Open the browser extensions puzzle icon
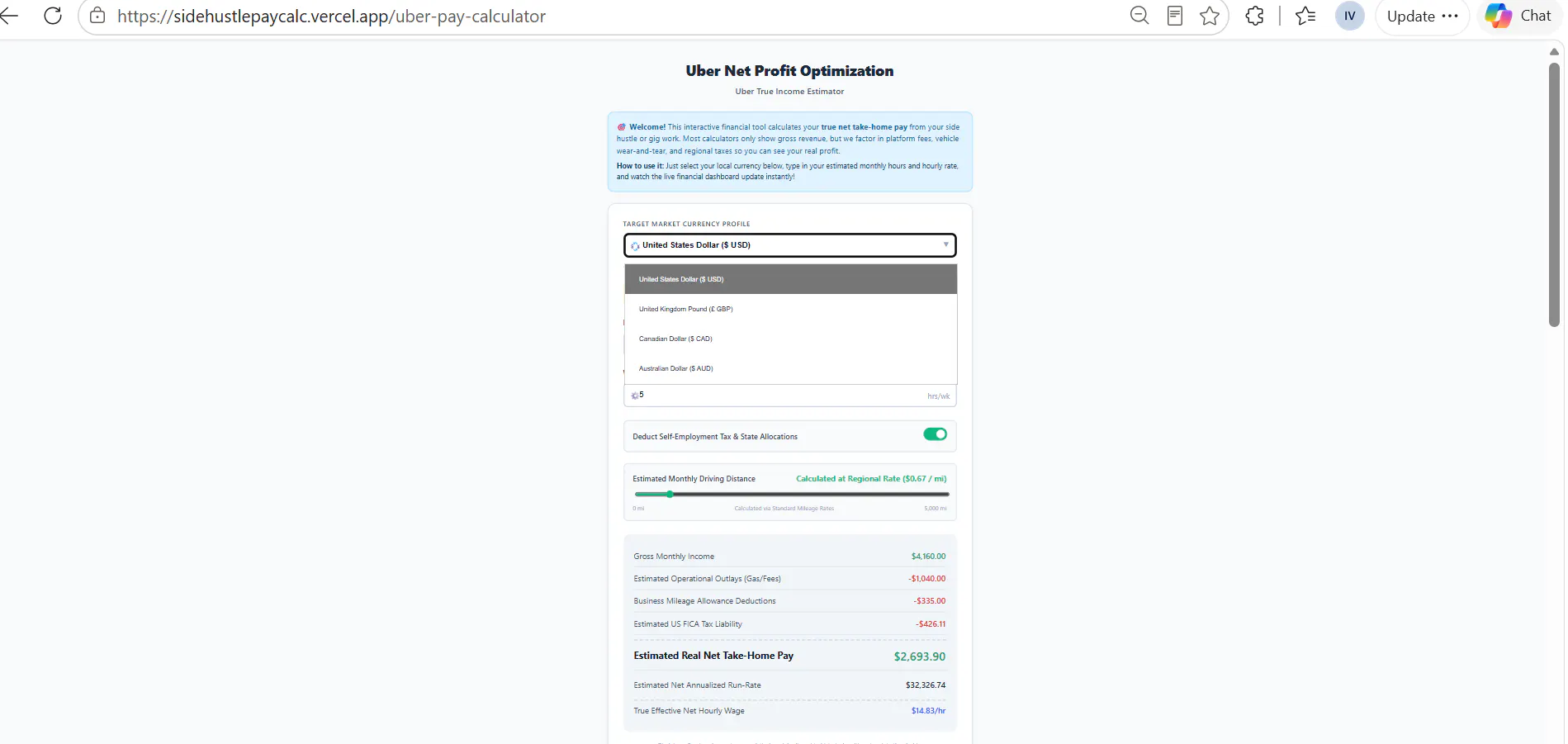The image size is (1568, 744). [1255, 16]
